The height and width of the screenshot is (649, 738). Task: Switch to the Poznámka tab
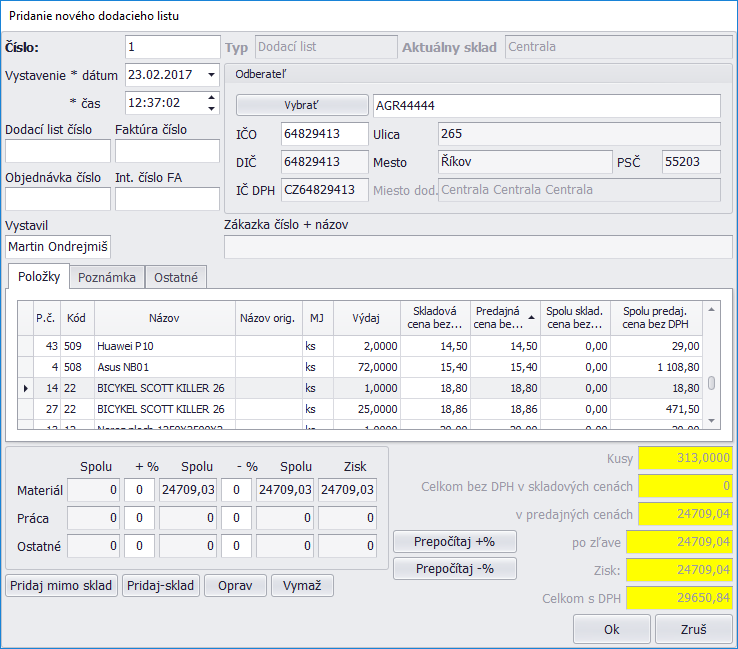107,277
